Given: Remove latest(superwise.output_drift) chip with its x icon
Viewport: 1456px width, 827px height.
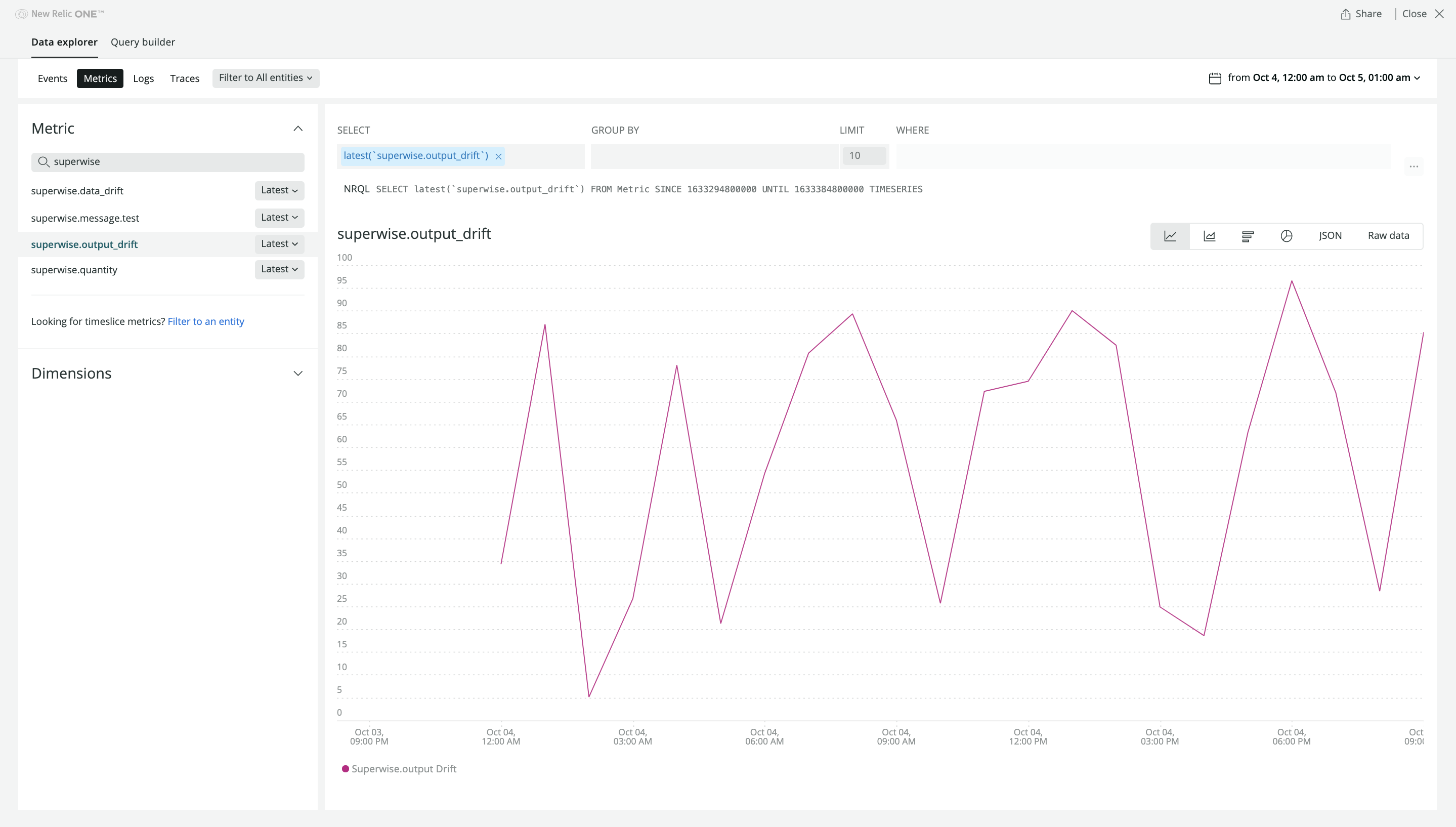Looking at the screenshot, I should click(x=498, y=156).
